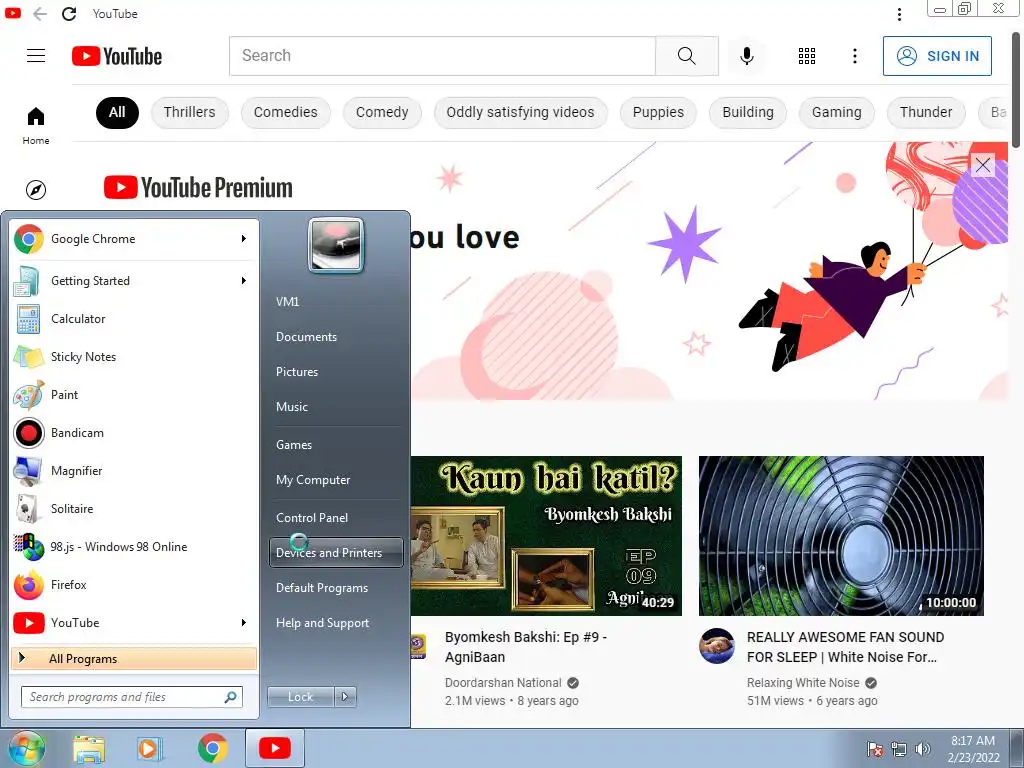
Task: Open Byomkesh Bakshi Ep #9 thumbnail
Action: pyautogui.click(x=546, y=536)
